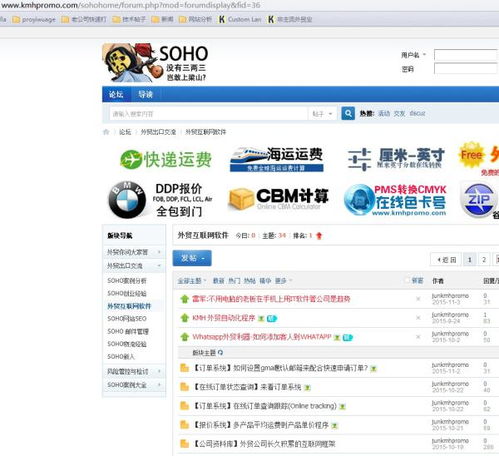Click the proyiwuage bookmark folder

click(34, 20)
